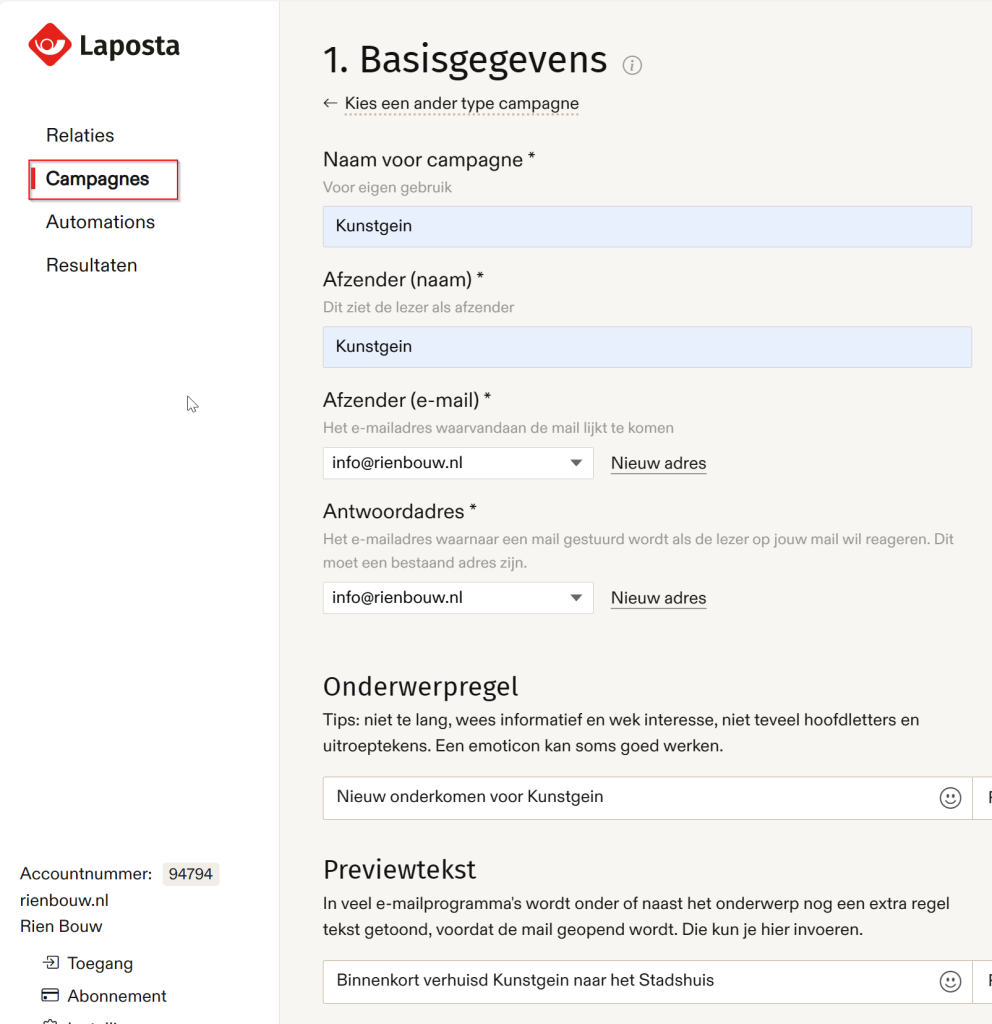992x1024 pixels.
Task: Click the account number 94794 badge
Action: [x=190, y=874]
